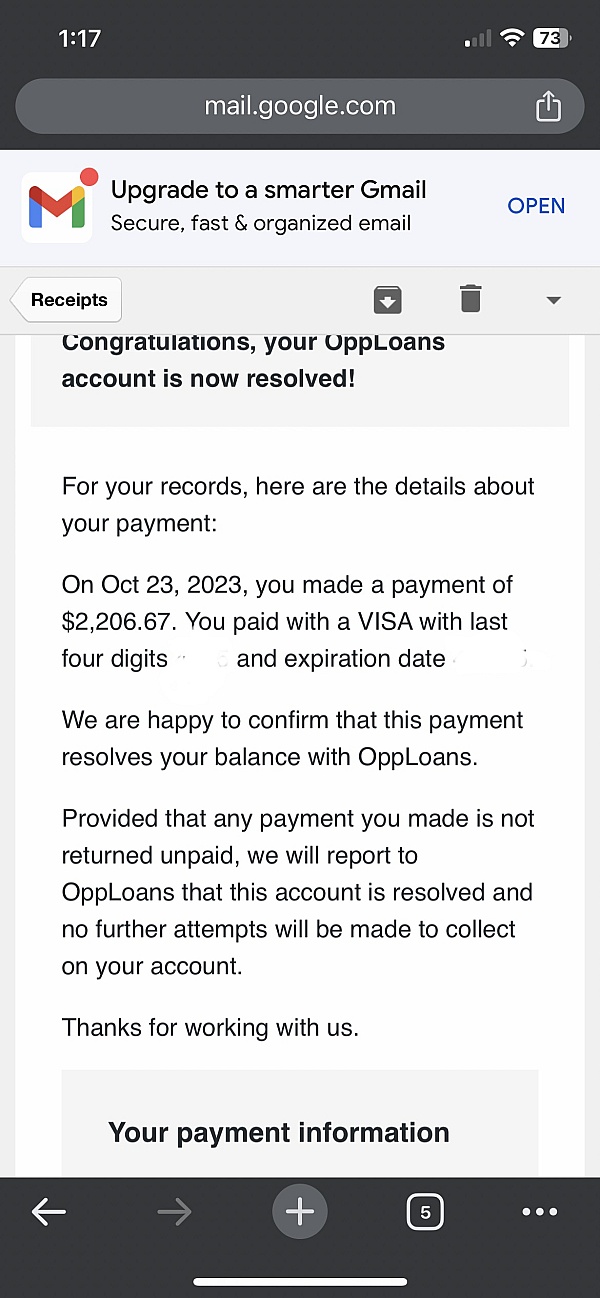Image resolution: width=600 pixels, height=1298 pixels.
Task: Delete the email using the trash icon
Action: pyautogui.click(x=470, y=298)
